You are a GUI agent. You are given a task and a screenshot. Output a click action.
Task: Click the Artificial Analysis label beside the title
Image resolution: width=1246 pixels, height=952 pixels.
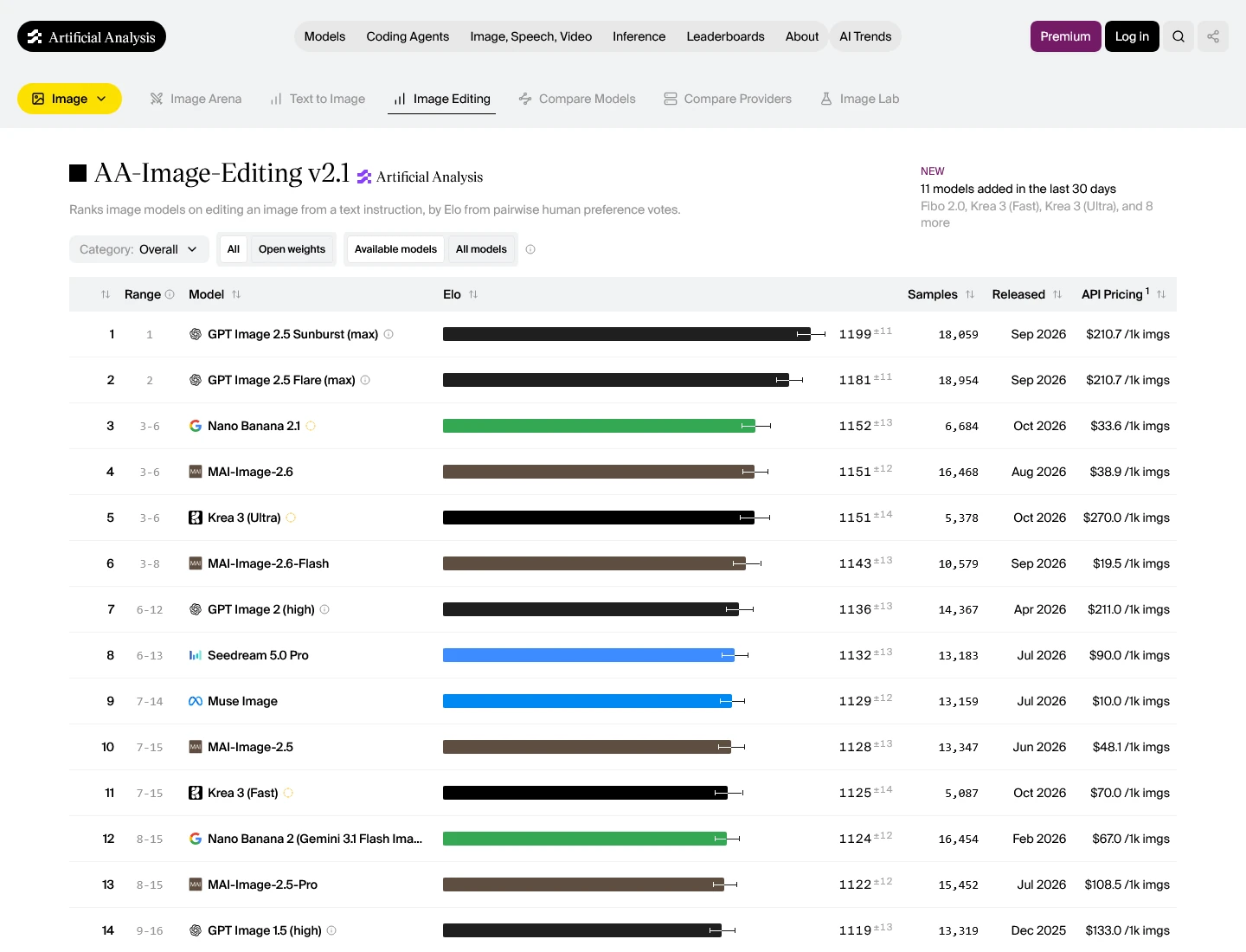click(x=420, y=177)
